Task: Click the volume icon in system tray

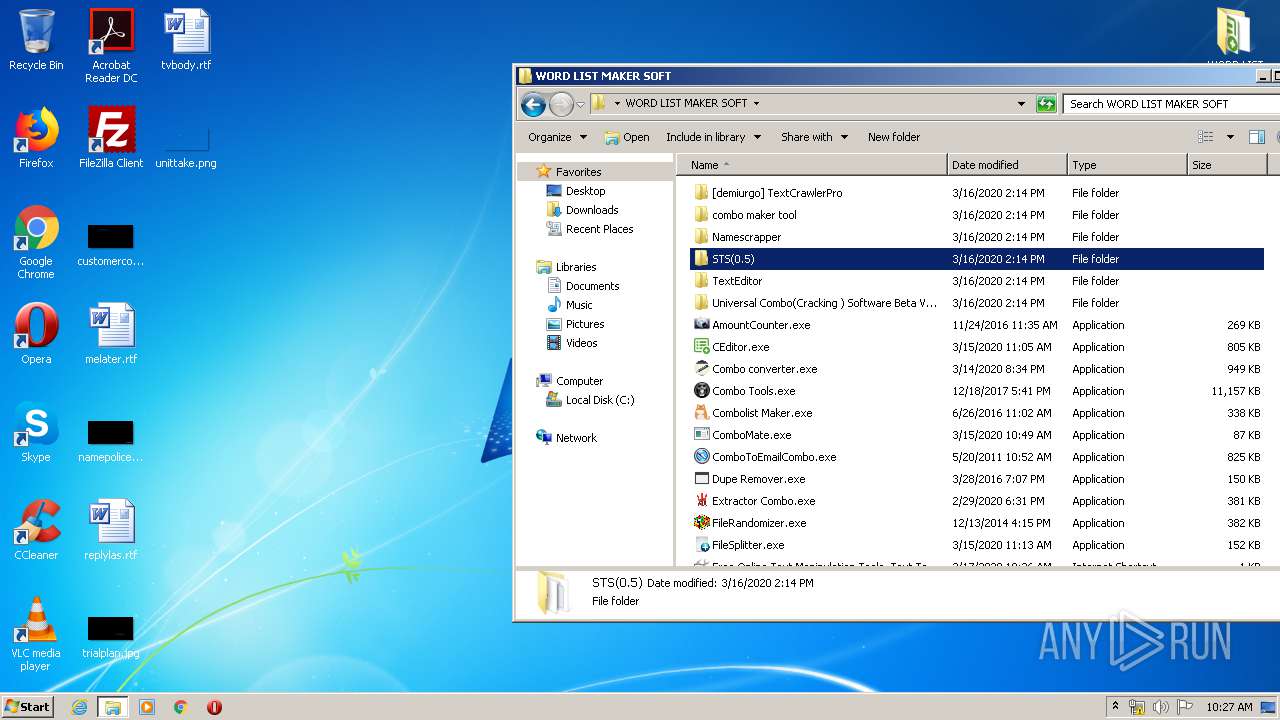Action: coord(1161,706)
